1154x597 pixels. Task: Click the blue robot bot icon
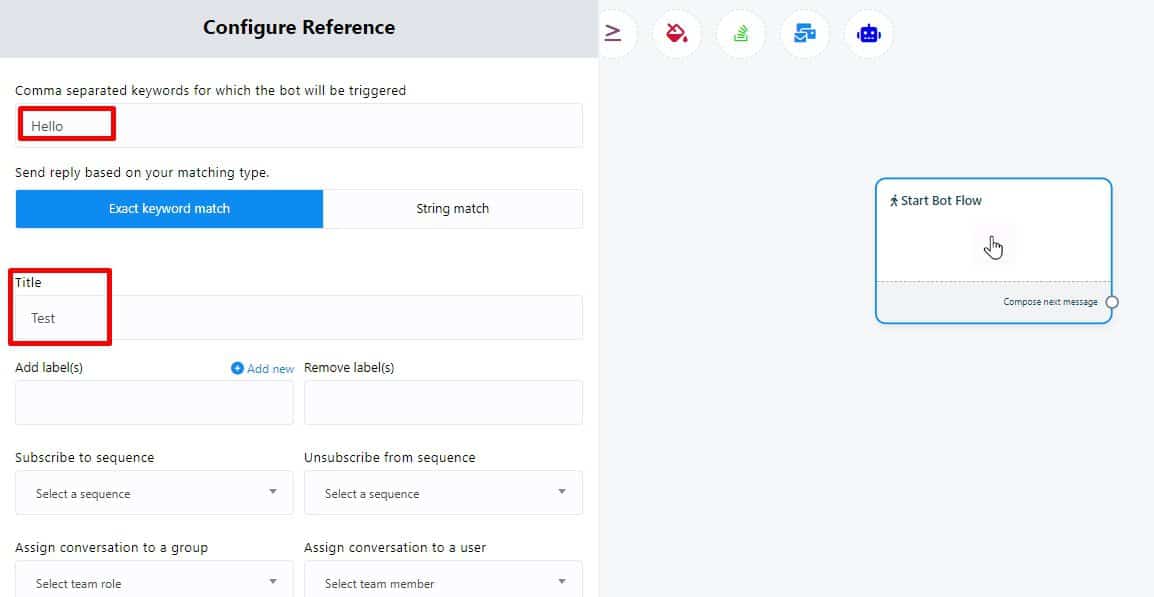pos(868,34)
